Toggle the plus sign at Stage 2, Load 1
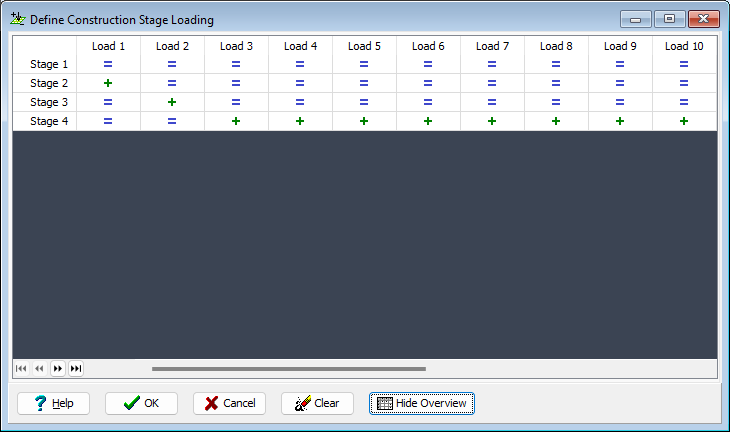The height and width of the screenshot is (432, 730). [108, 83]
